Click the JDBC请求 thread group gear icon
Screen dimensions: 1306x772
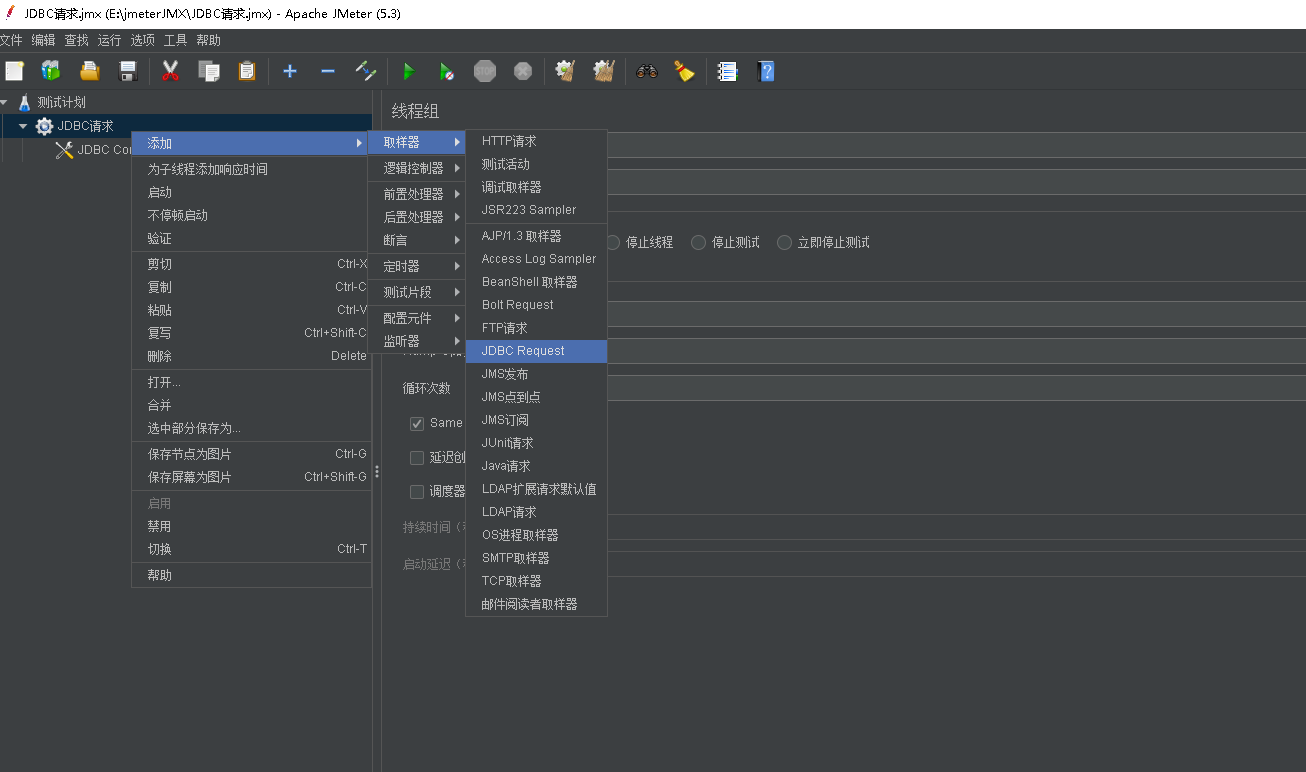pos(44,126)
